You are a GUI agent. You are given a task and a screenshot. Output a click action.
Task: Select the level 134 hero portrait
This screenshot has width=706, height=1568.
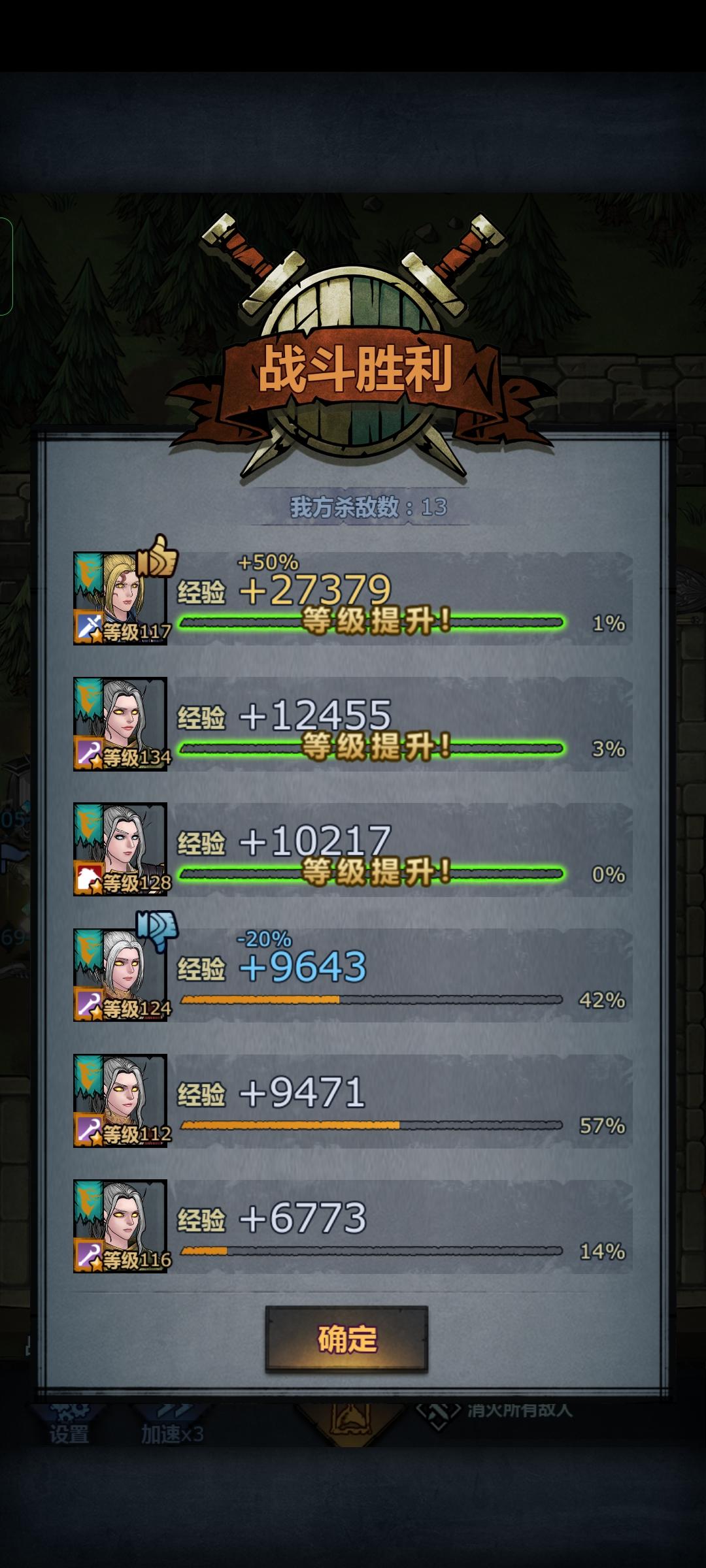[x=120, y=723]
